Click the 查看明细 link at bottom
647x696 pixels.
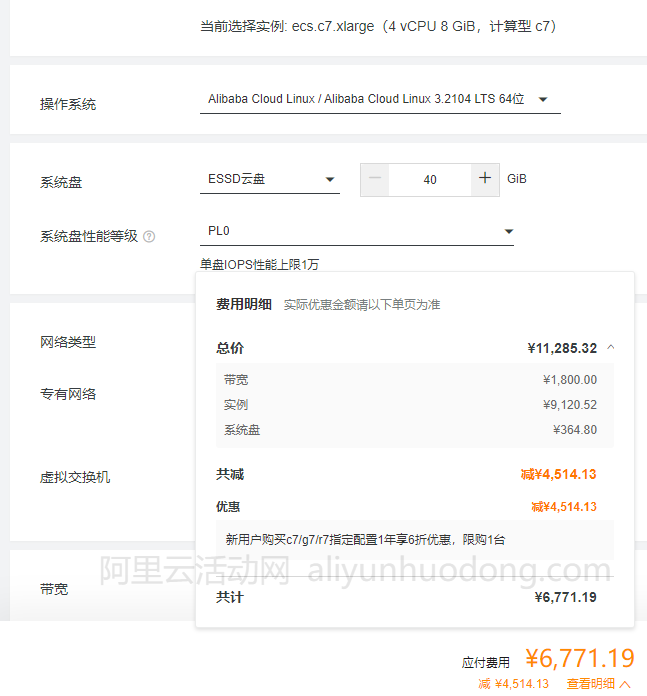tap(591, 684)
